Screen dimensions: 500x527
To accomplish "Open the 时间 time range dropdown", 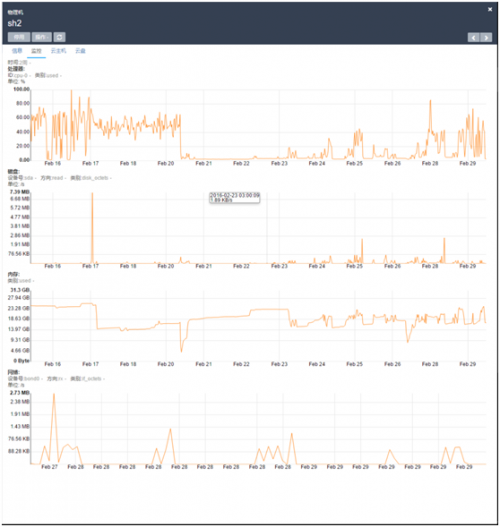I will click(19, 63).
